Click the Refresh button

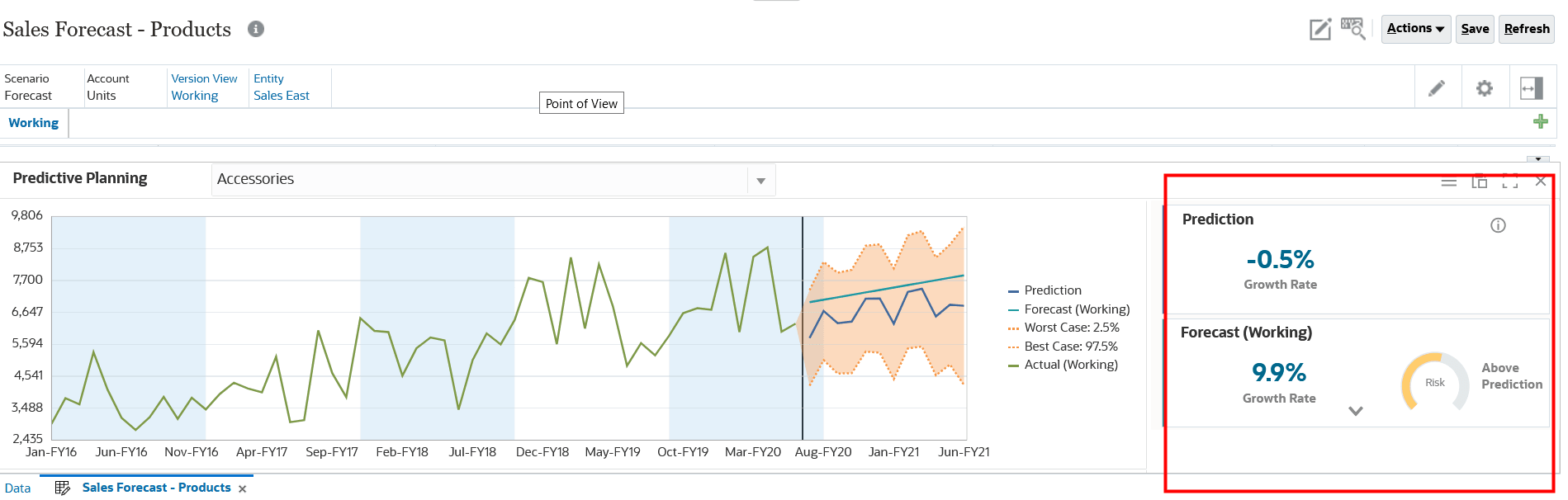pos(1526,28)
